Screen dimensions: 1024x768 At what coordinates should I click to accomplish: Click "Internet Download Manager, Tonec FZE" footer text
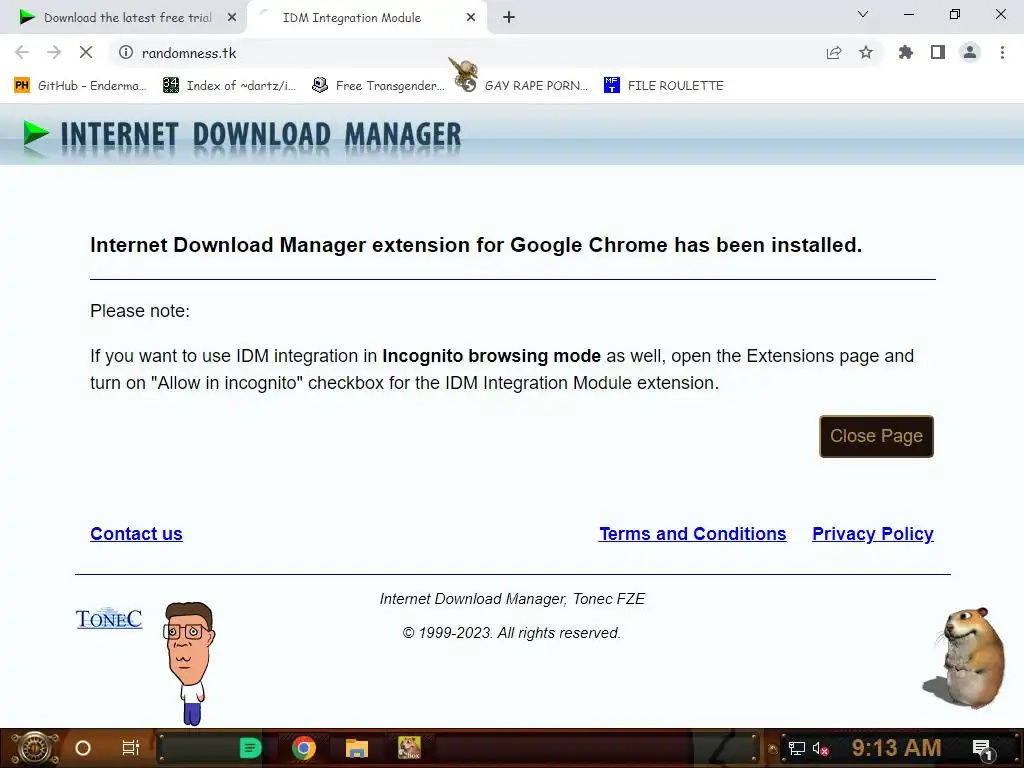pyautogui.click(x=512, y=599)
